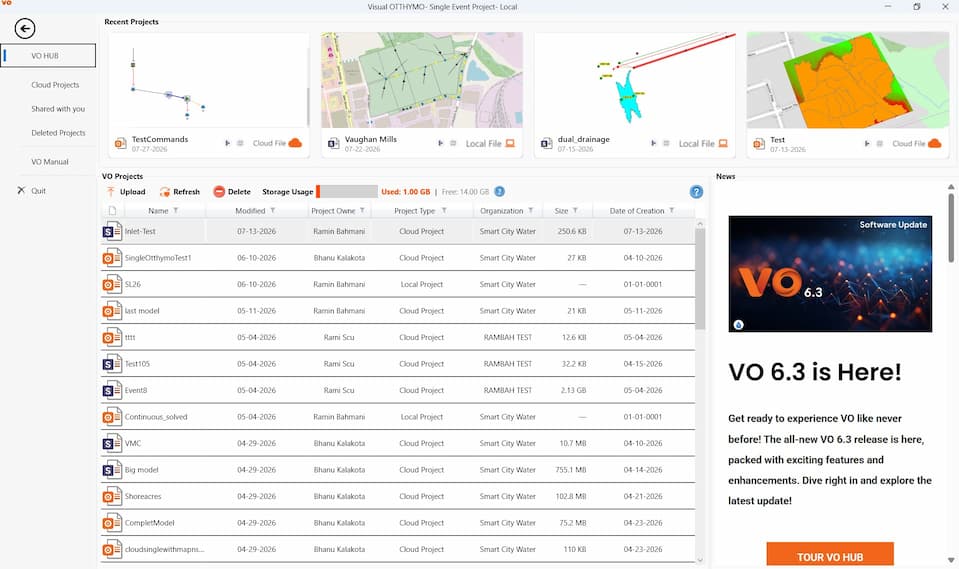Image resolution: width=959 pixels, height=569 pixels.
Task: Open the Test project orange map thumbnail
Action: pos(848,80)
